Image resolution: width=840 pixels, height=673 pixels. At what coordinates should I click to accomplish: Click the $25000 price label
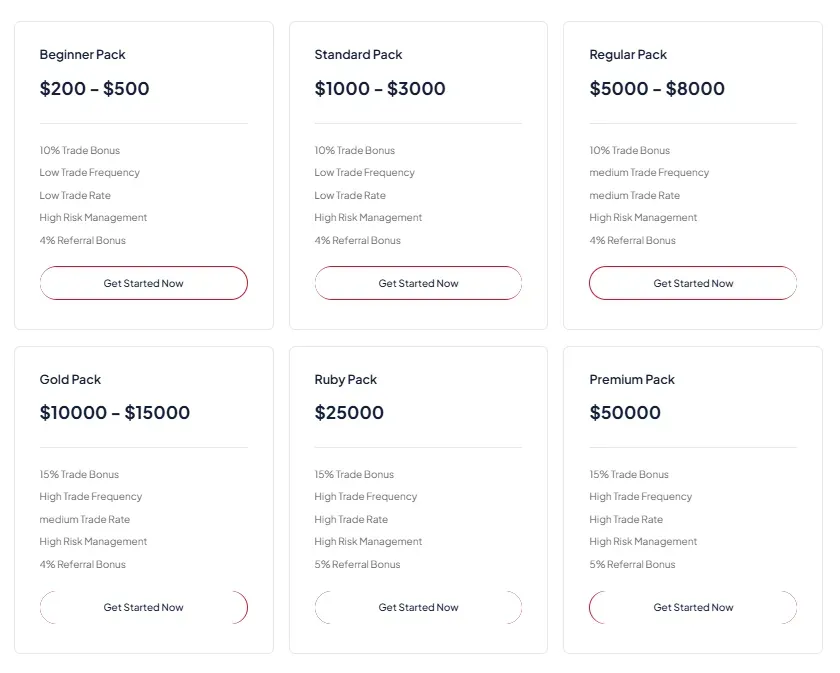point(349,413)
